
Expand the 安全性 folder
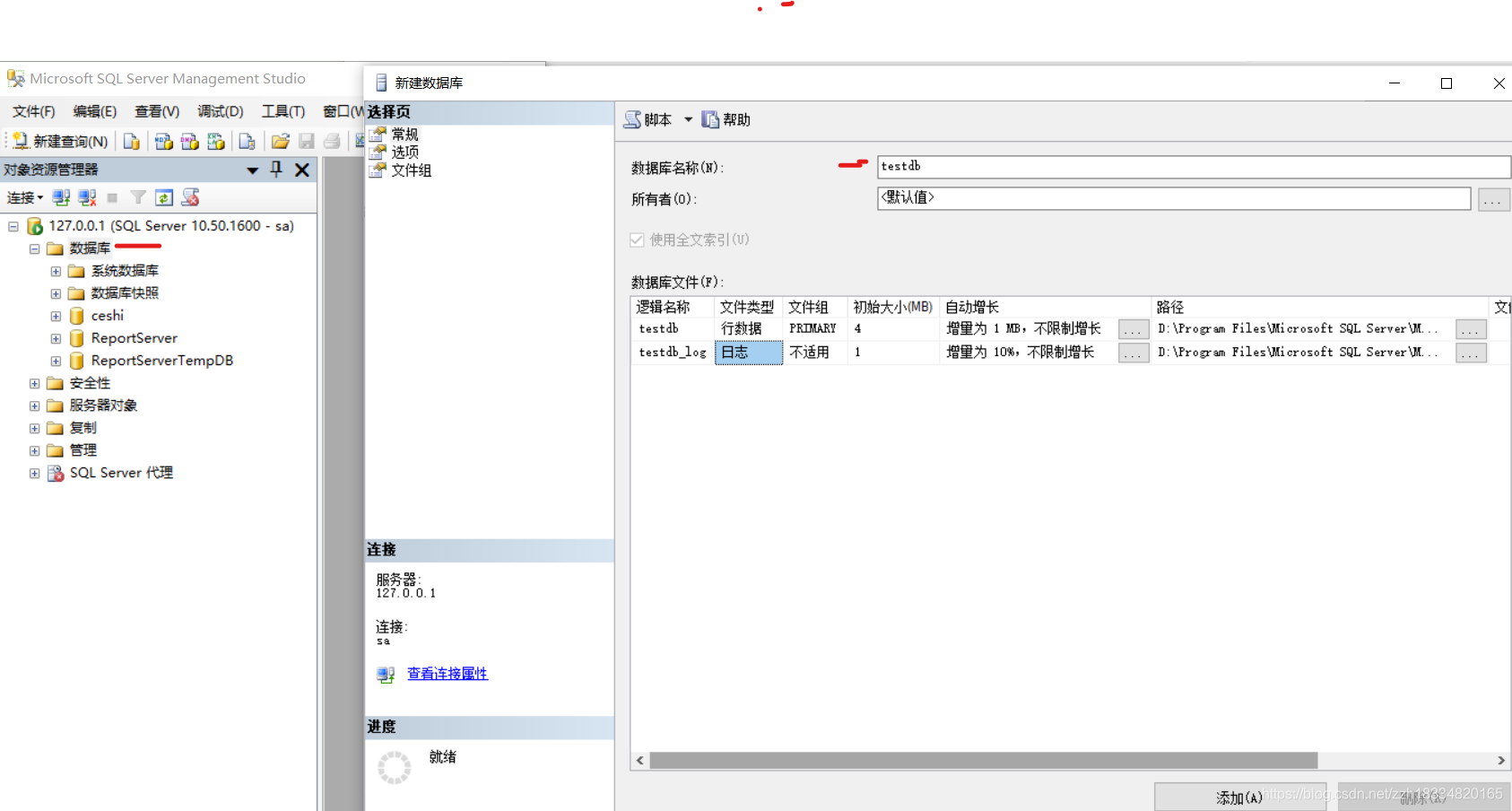(34, 383)
